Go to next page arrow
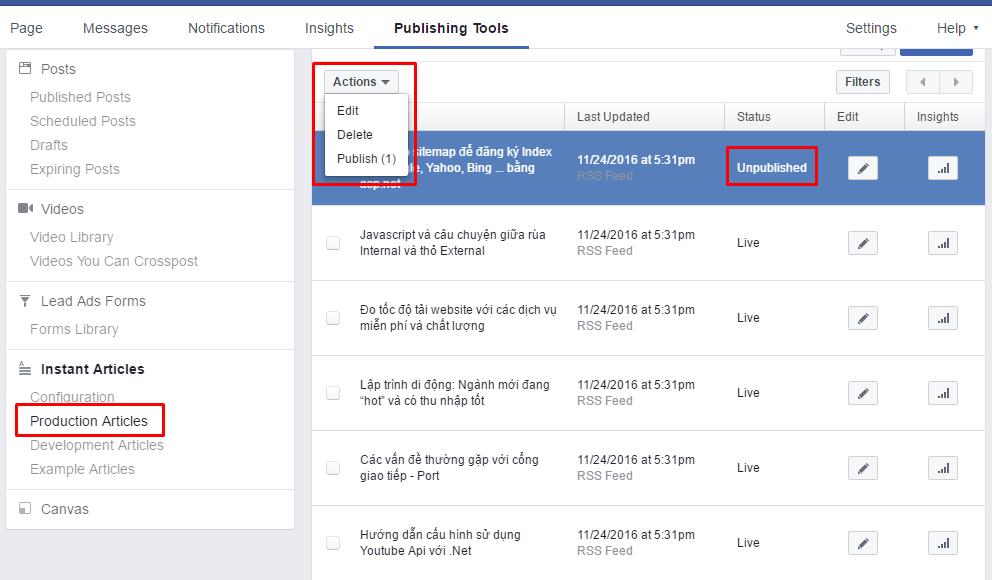 [956, 82]
